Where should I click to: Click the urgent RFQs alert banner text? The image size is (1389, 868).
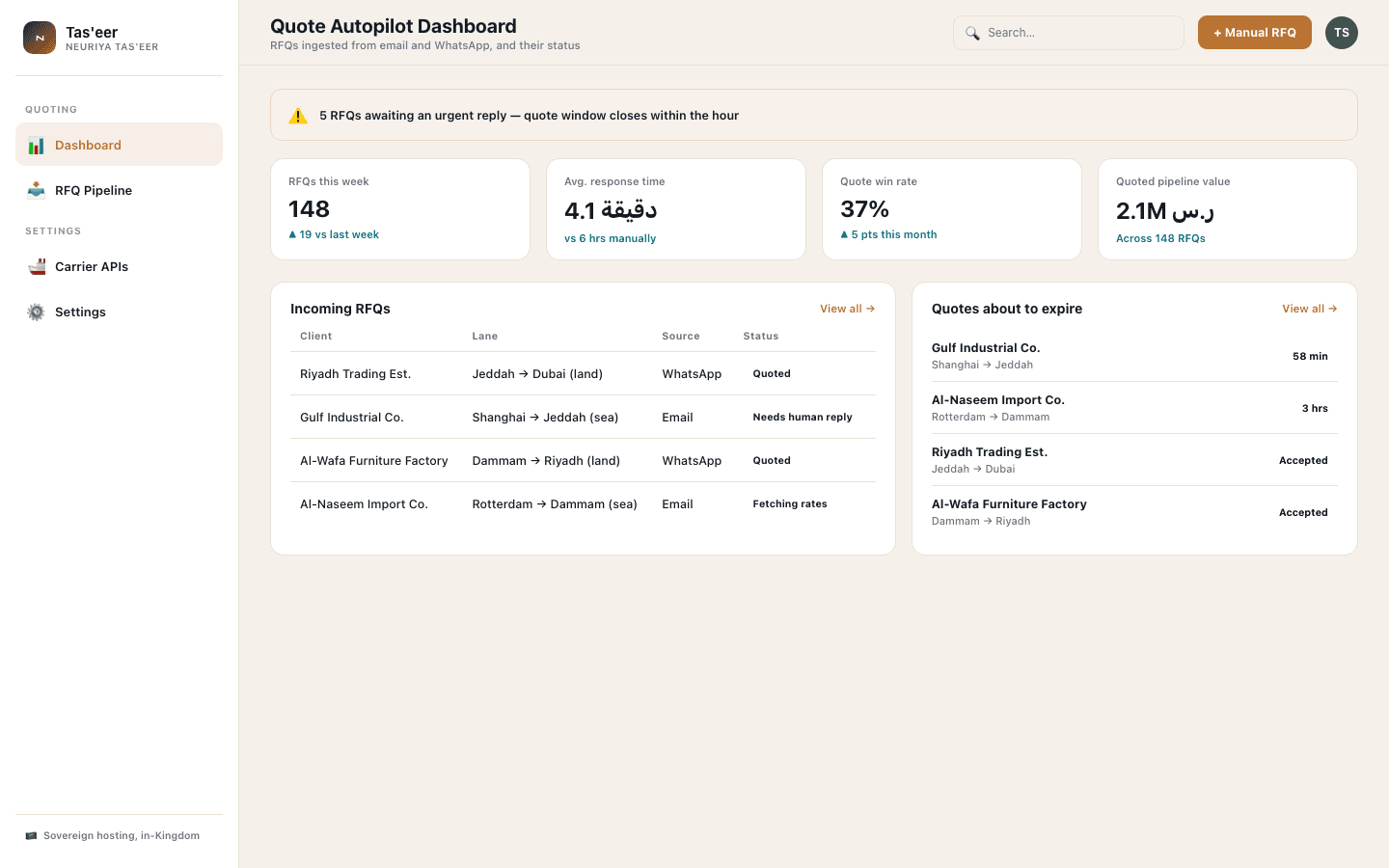click(x=530, y=116)
